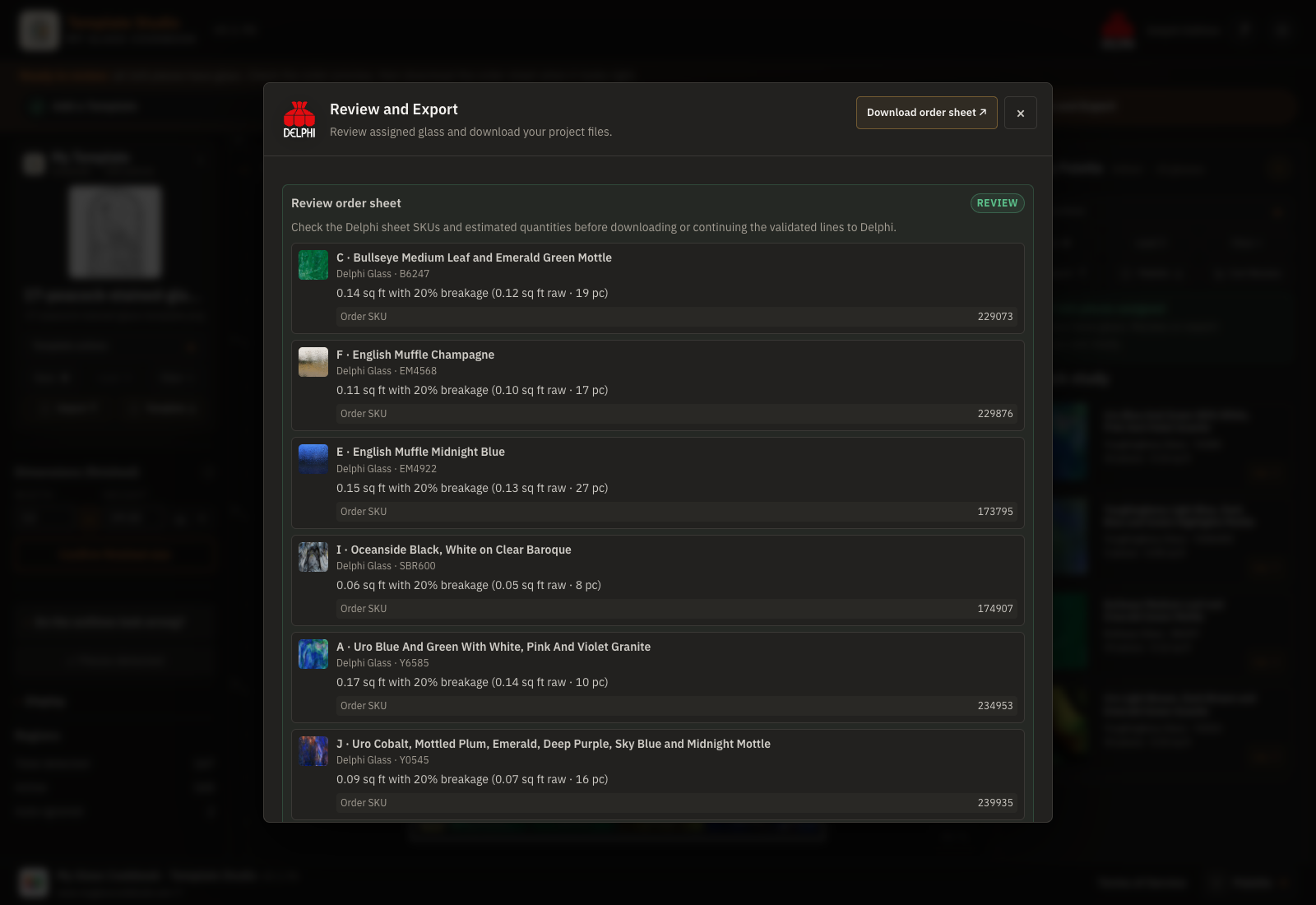Open the Uro Cobalt, Mottled Plum glass swatch
Image resolution: width=1316 pixels, height=905 pixels.
(x=313, y=751)
